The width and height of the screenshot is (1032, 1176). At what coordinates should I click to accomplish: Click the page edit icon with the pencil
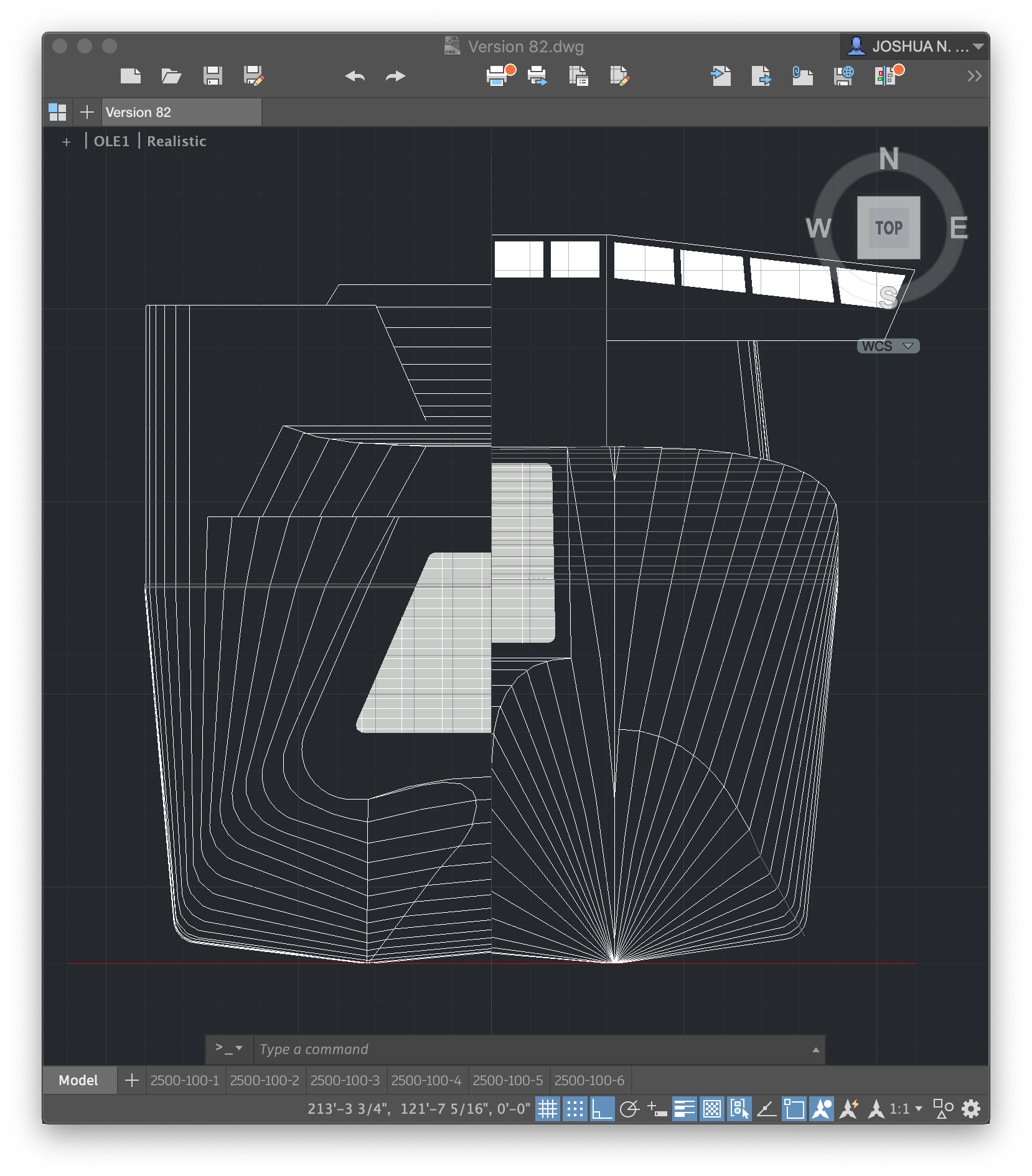tap(619, 76)
